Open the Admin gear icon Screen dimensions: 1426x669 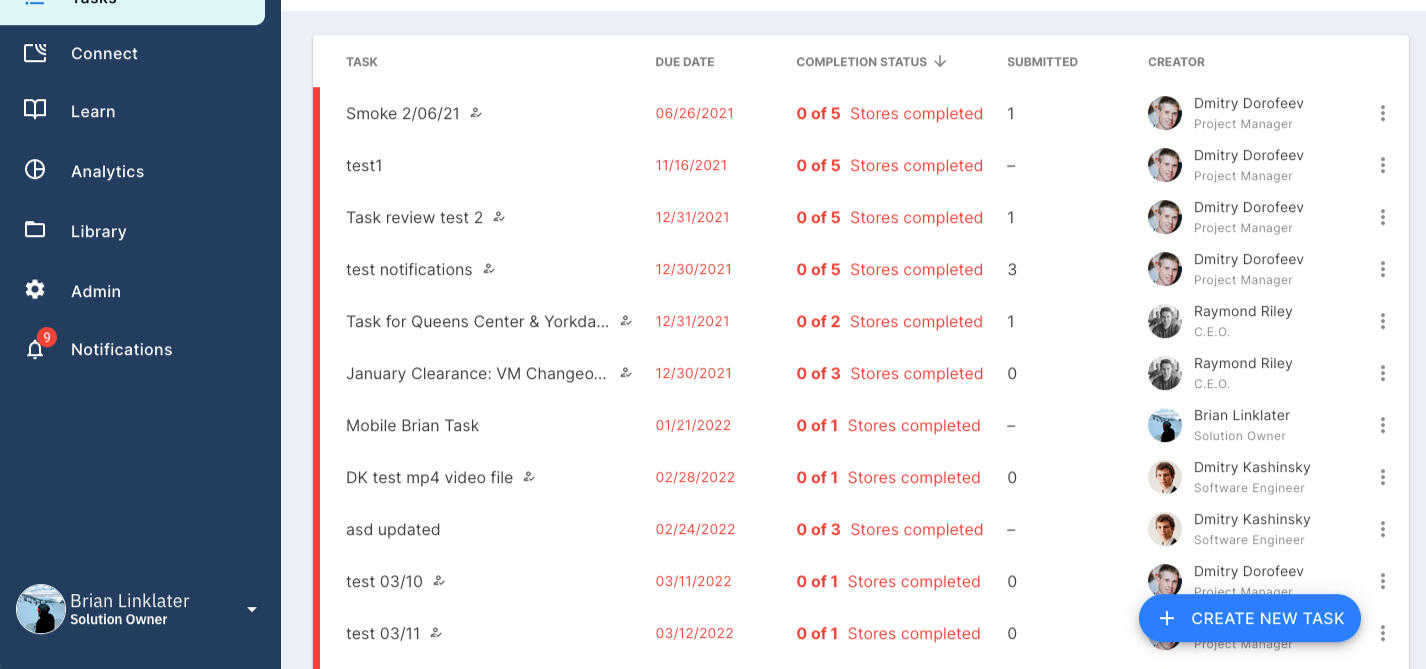click(x=35, y=290)
